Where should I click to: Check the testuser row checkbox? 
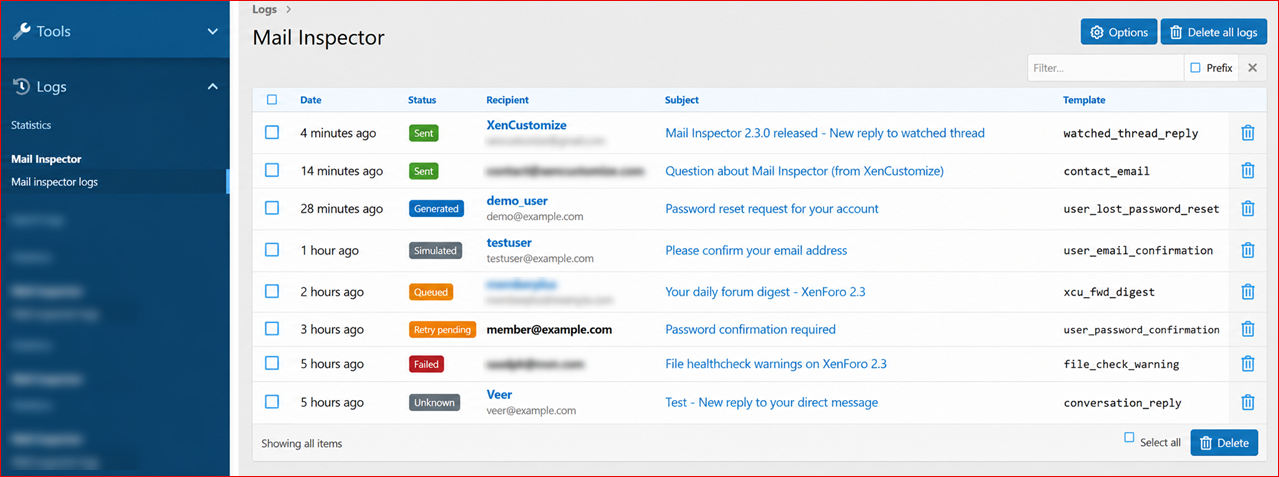pyautogui.click(x=272, y=250)
